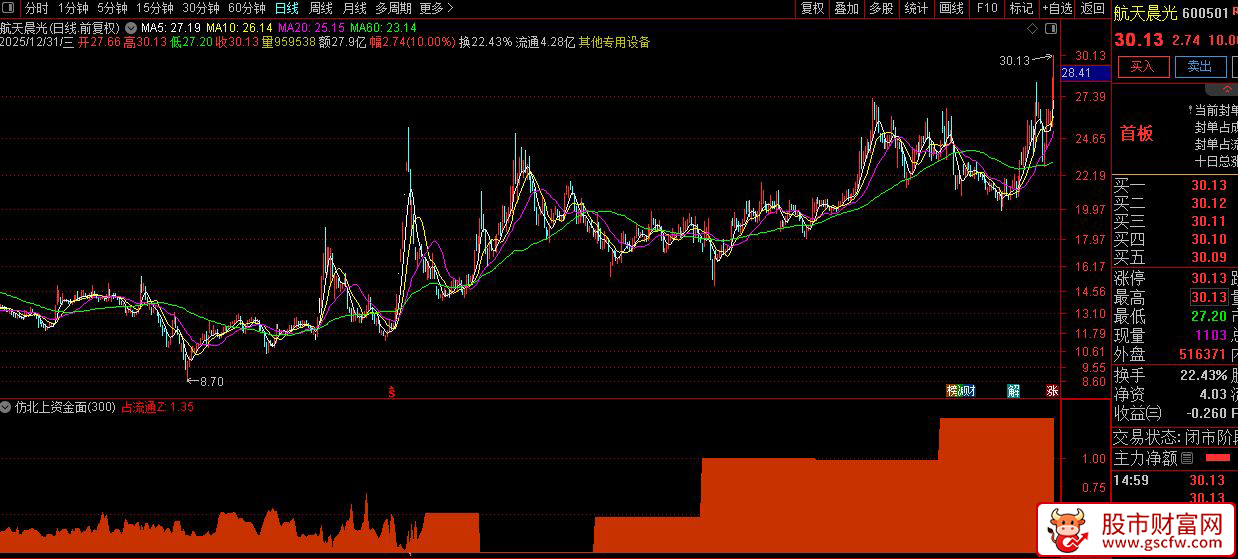Image resolution: width=1238 pixels, height=559 pixels.
Task: Select 买四 bid price 30.10
Action: (x=1208, y=240)
